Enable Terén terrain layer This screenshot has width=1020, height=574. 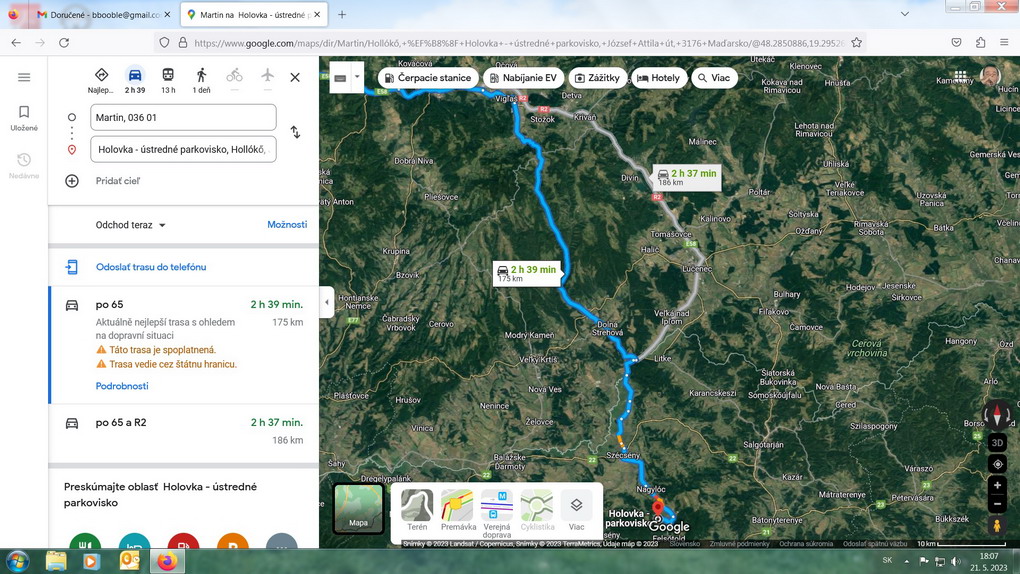417,511
